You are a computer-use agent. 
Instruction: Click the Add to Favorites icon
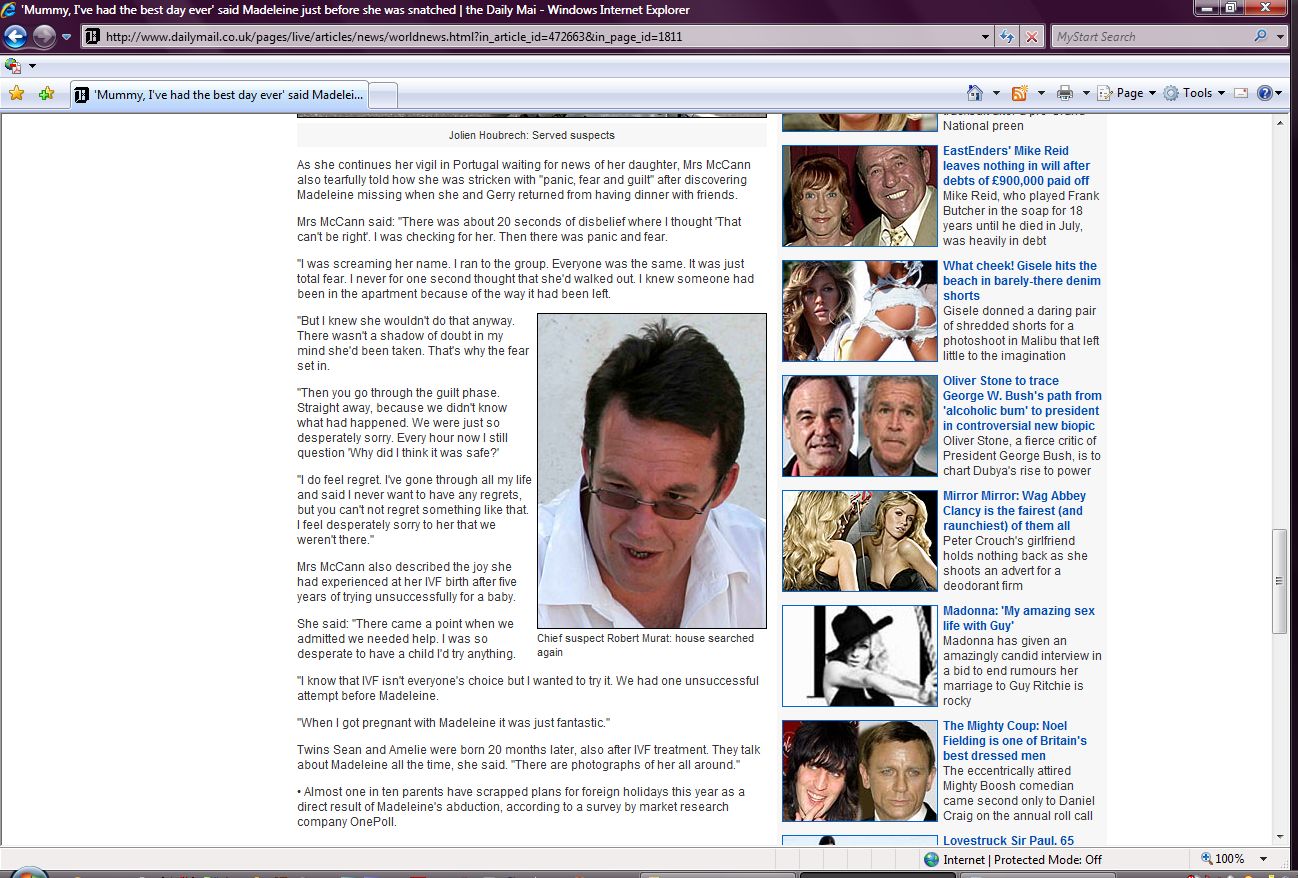(x=46, y=94)
